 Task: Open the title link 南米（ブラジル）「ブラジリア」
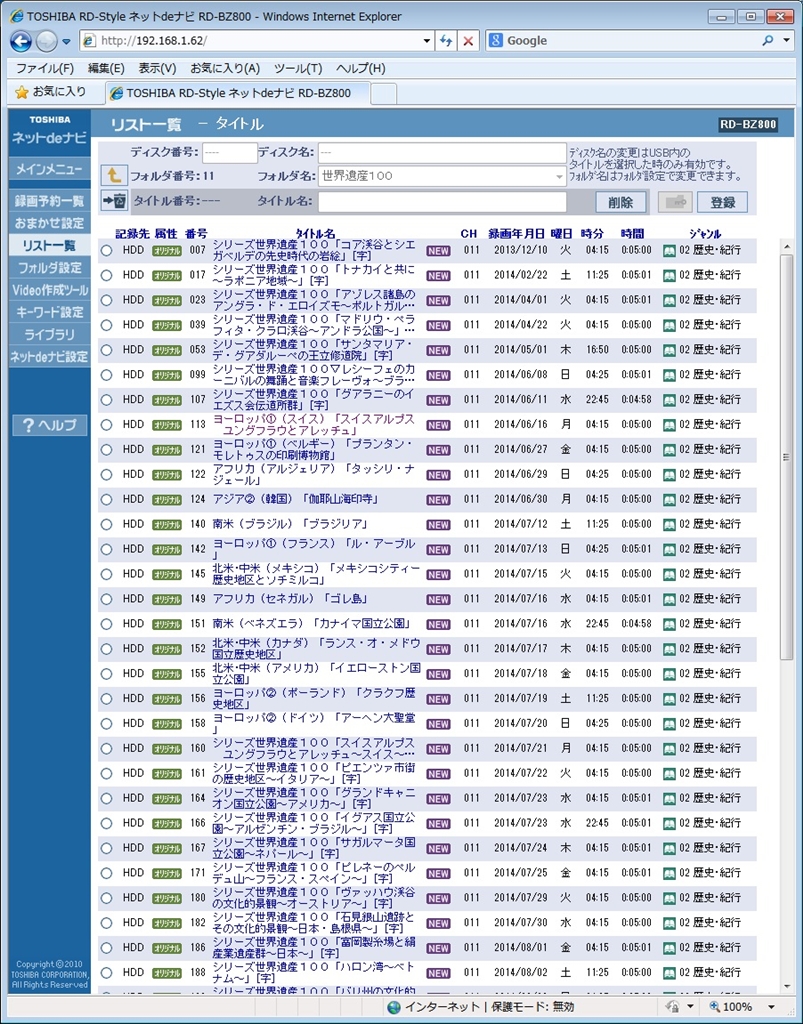(x=291, y=524)
